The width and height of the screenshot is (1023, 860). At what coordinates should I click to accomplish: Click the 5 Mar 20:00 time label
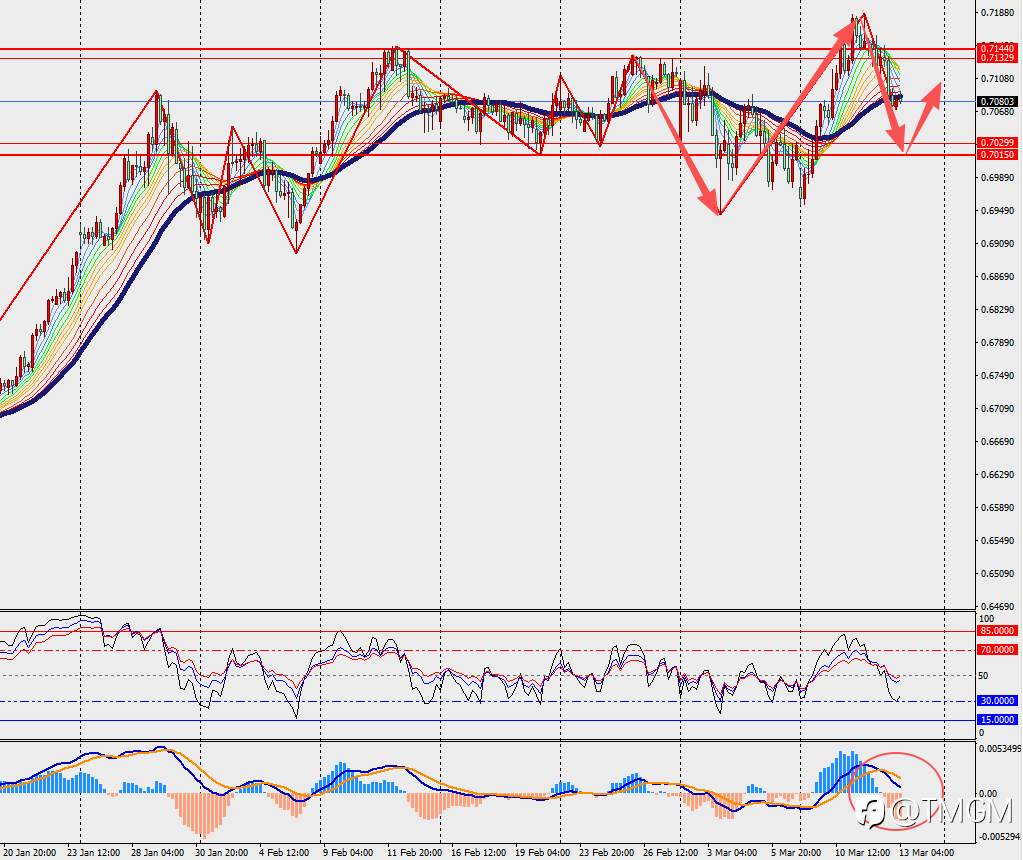[796, 853]
